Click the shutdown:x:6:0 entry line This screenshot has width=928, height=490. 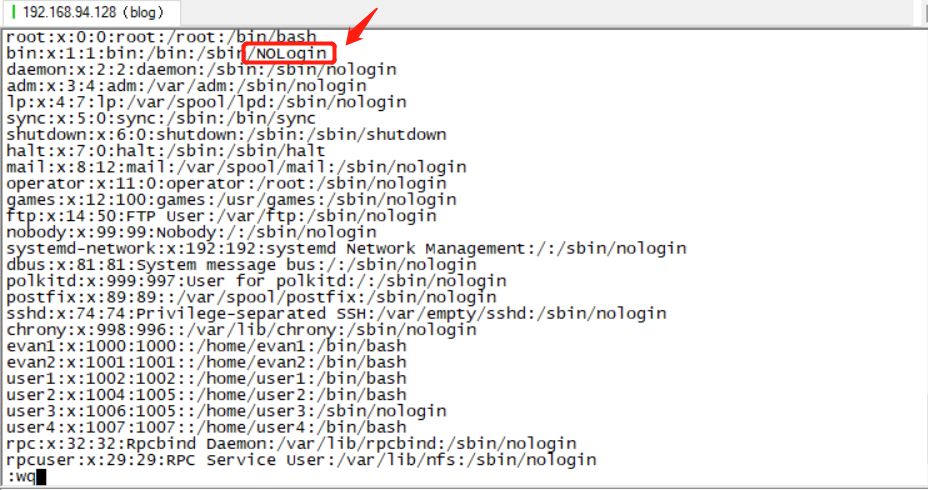click(x=226, y=135)
